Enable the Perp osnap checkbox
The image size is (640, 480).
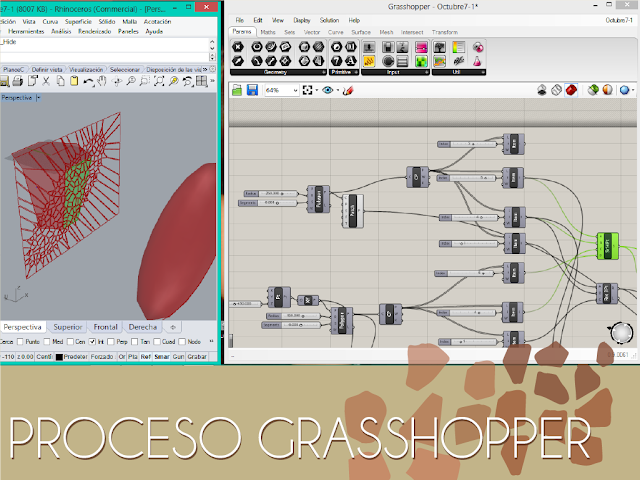coord(111,342)
